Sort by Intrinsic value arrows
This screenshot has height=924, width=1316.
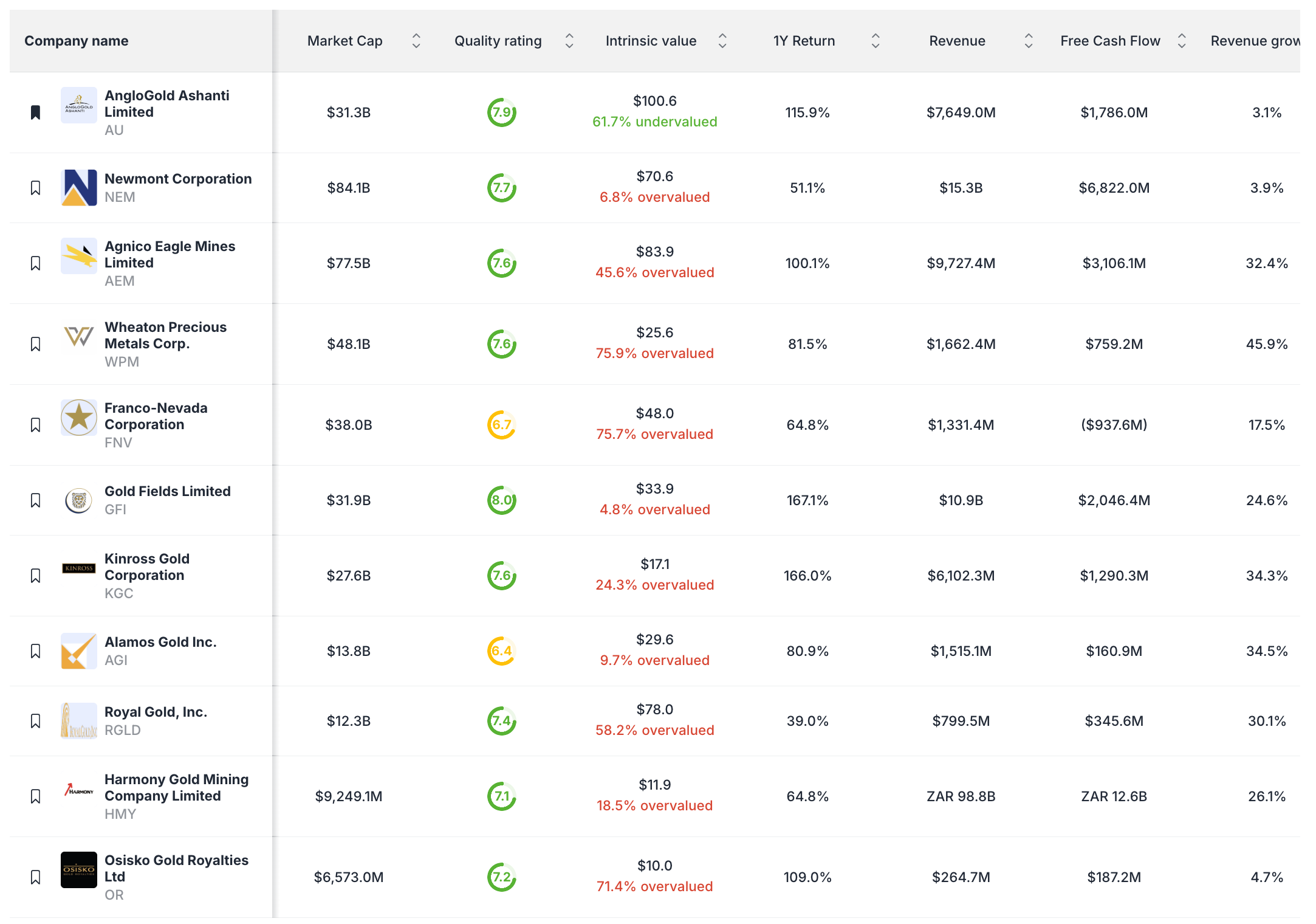coord(722,41)
